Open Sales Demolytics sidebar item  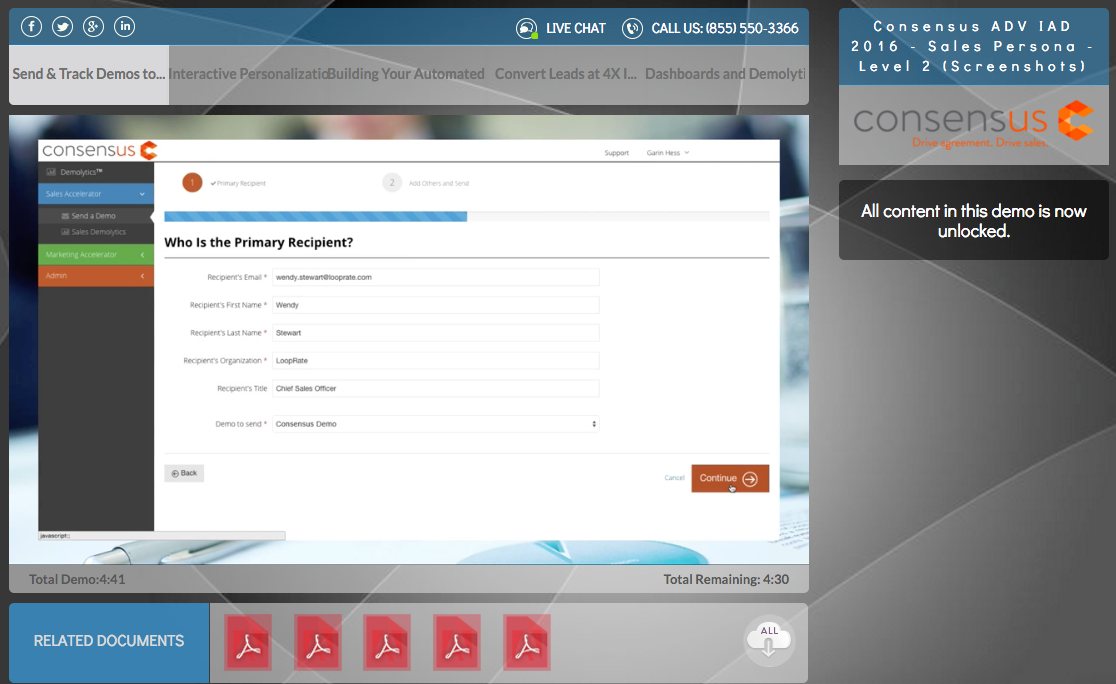pyautogui.click(x=95, y=232)
